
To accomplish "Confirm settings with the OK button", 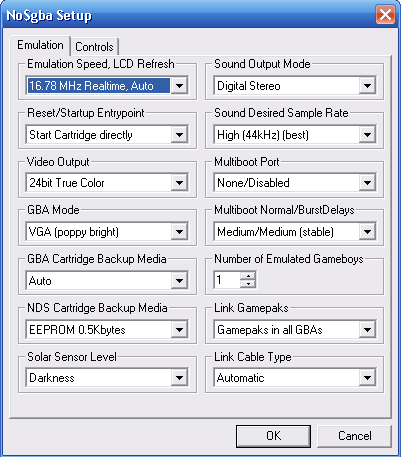I will click(x=273, y=436).
